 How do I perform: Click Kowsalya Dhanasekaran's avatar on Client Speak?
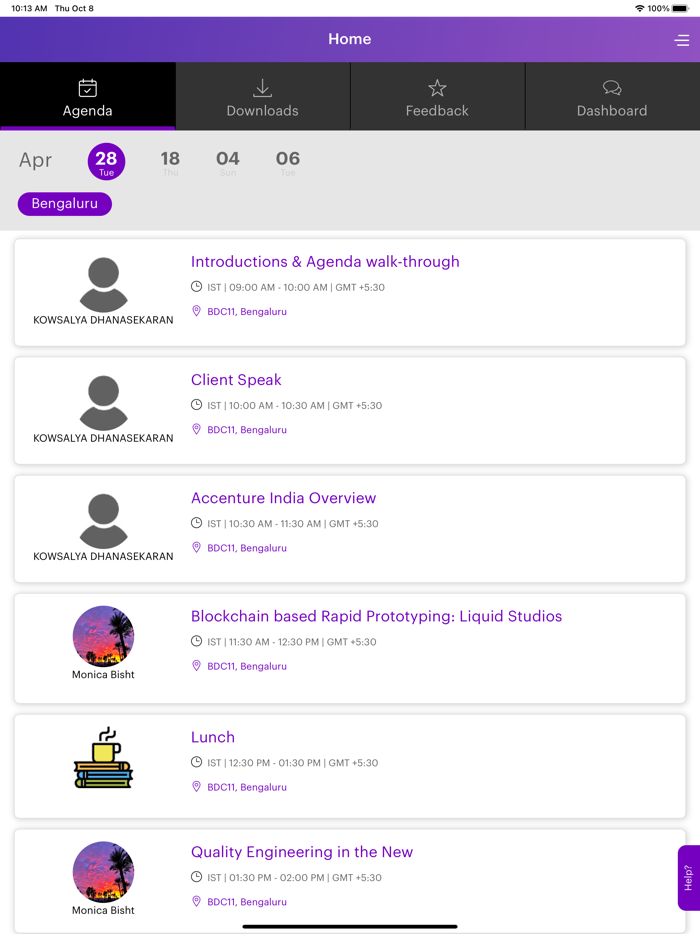point(103,402)
